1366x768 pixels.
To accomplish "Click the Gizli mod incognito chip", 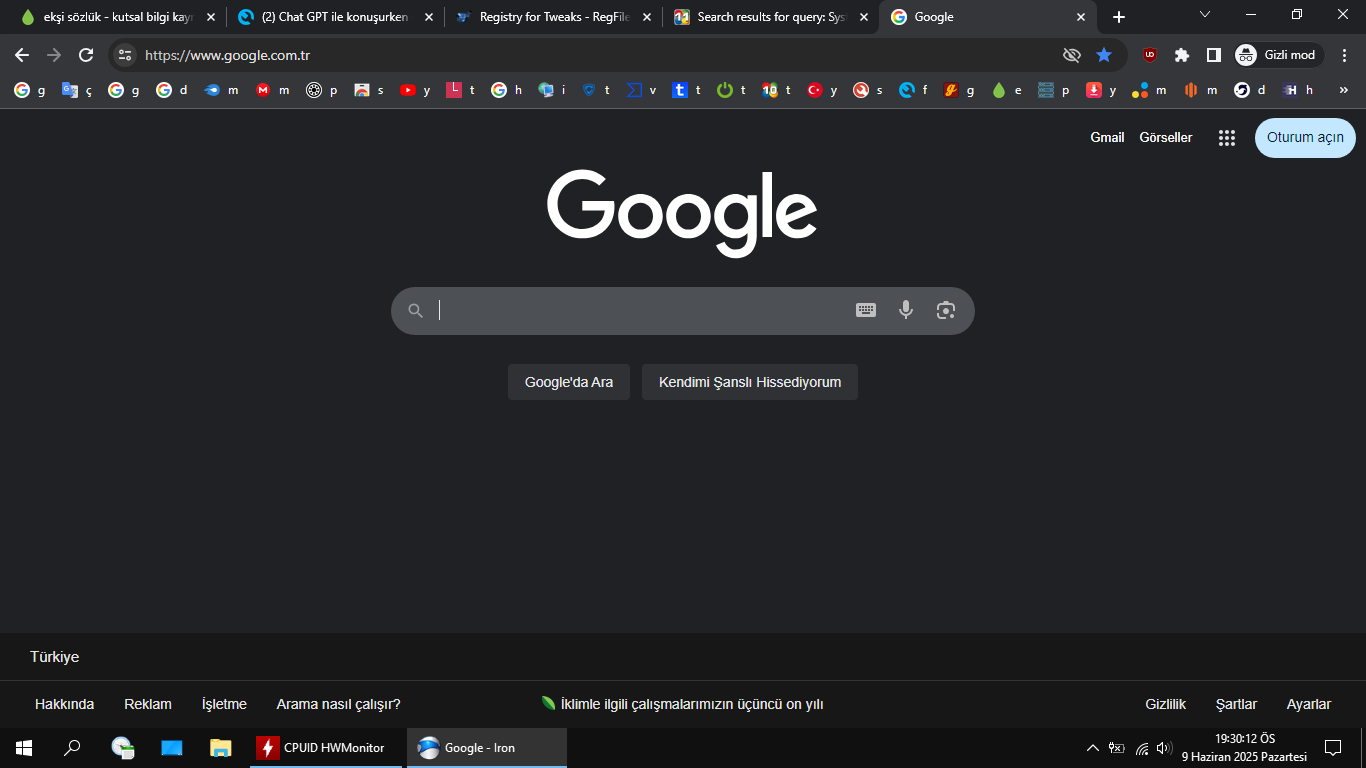I will 1279,55.
